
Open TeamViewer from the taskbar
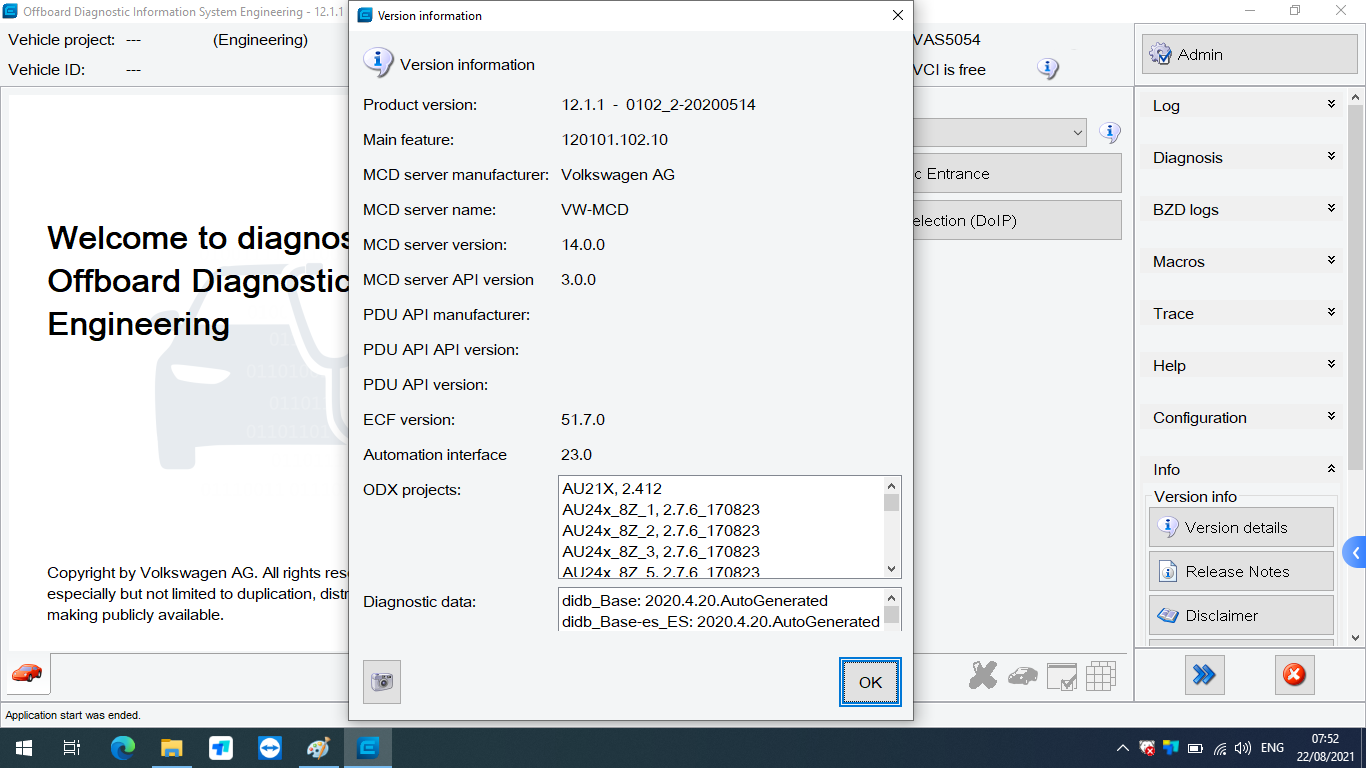270,748
